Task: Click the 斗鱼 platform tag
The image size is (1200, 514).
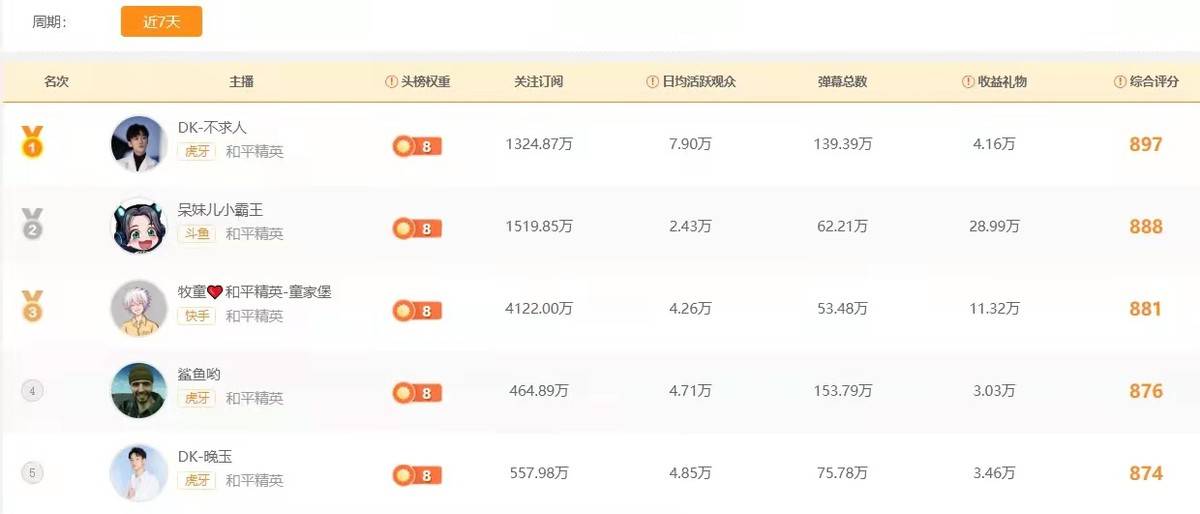Action: click(196, 234)
